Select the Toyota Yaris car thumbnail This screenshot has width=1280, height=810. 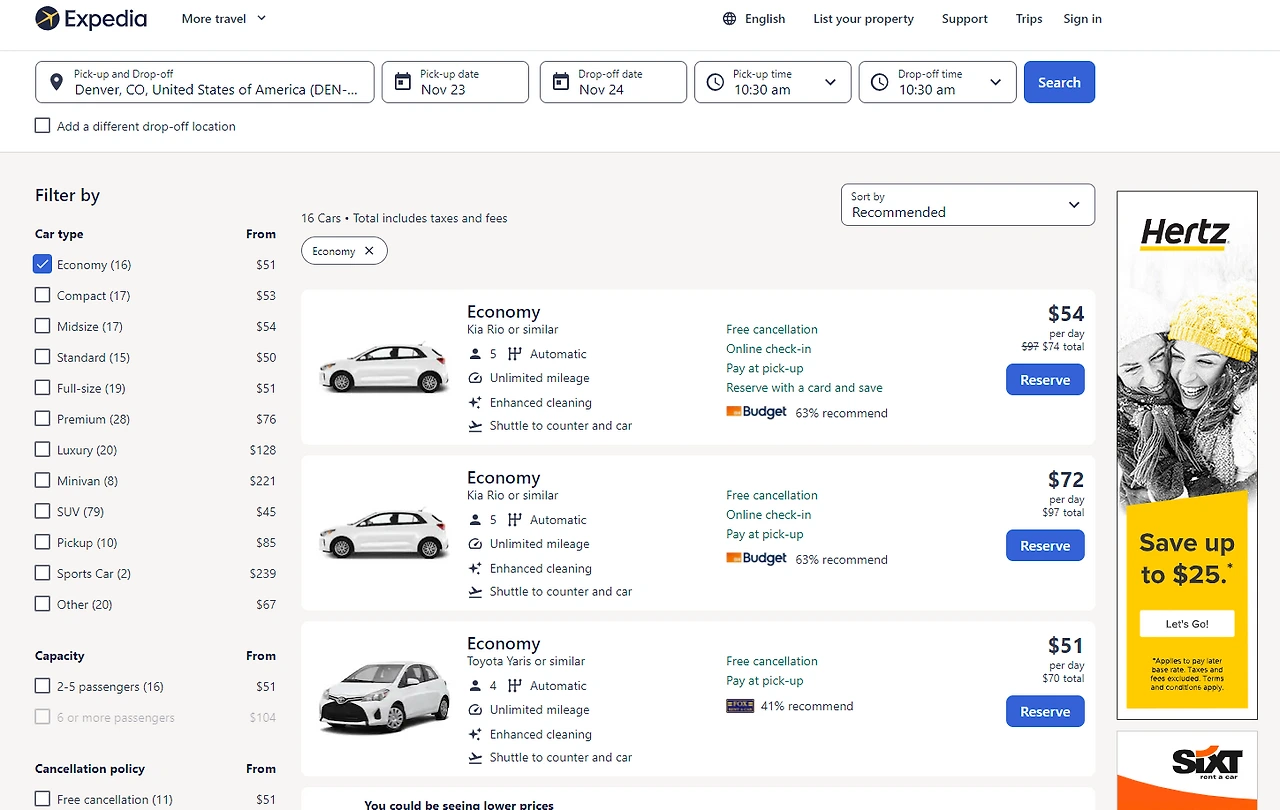[384, 698]
